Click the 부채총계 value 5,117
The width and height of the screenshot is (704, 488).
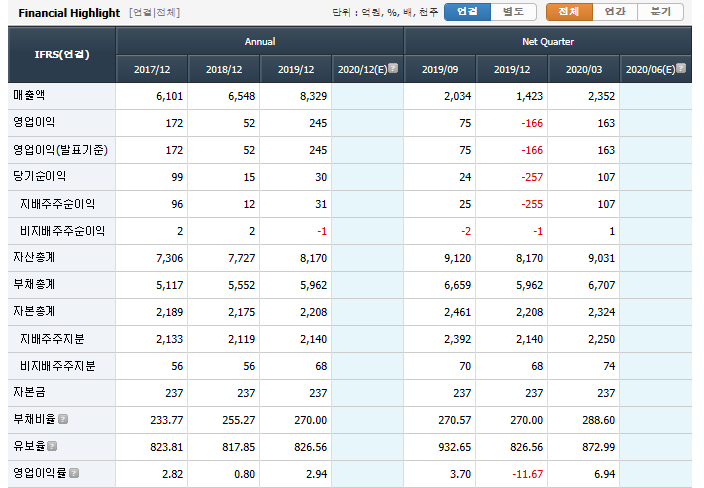[x=169, y=285]
